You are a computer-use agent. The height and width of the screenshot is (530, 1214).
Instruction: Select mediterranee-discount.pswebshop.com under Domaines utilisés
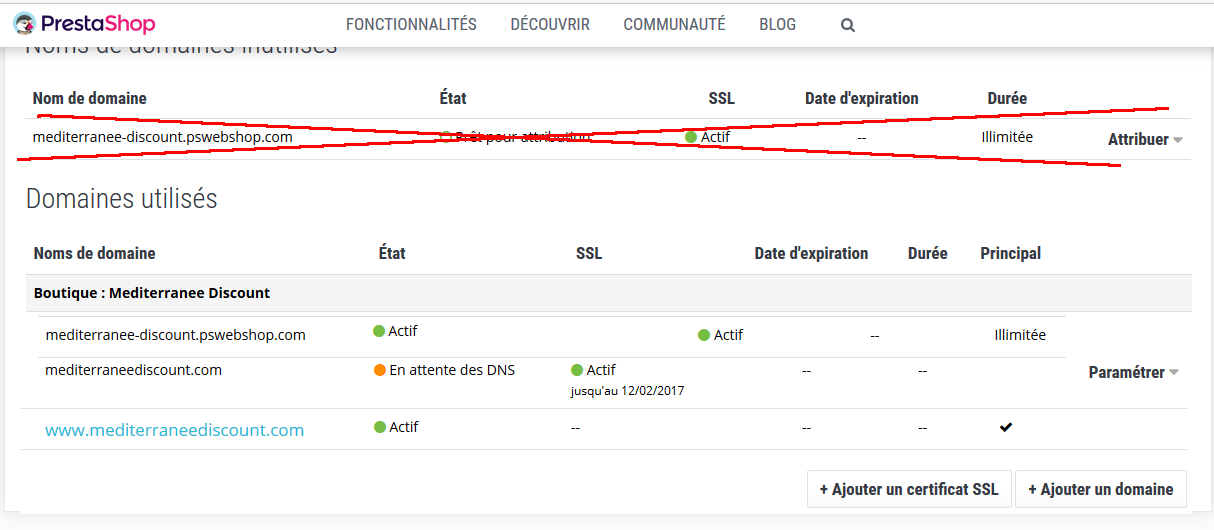tap(175, 335)
